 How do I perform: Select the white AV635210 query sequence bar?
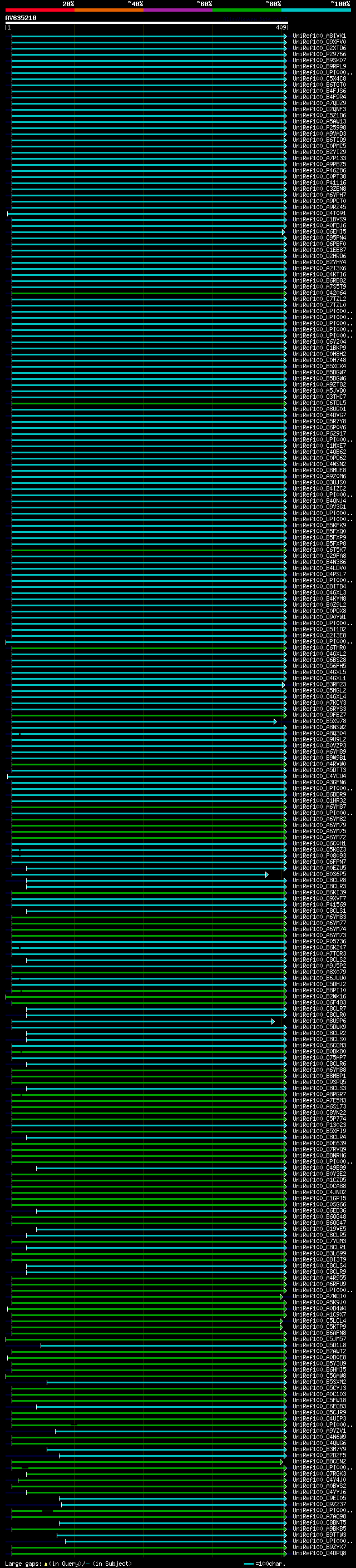click(146, 22)
